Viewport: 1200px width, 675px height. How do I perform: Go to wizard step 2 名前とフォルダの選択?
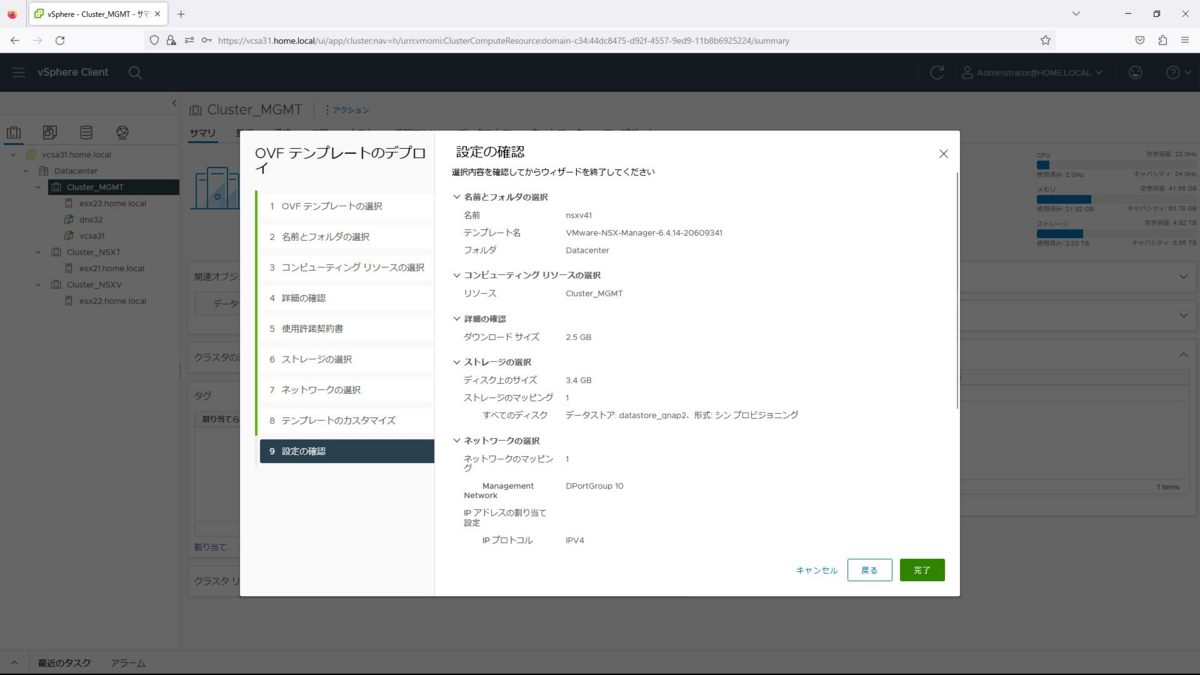coord(345,237)
